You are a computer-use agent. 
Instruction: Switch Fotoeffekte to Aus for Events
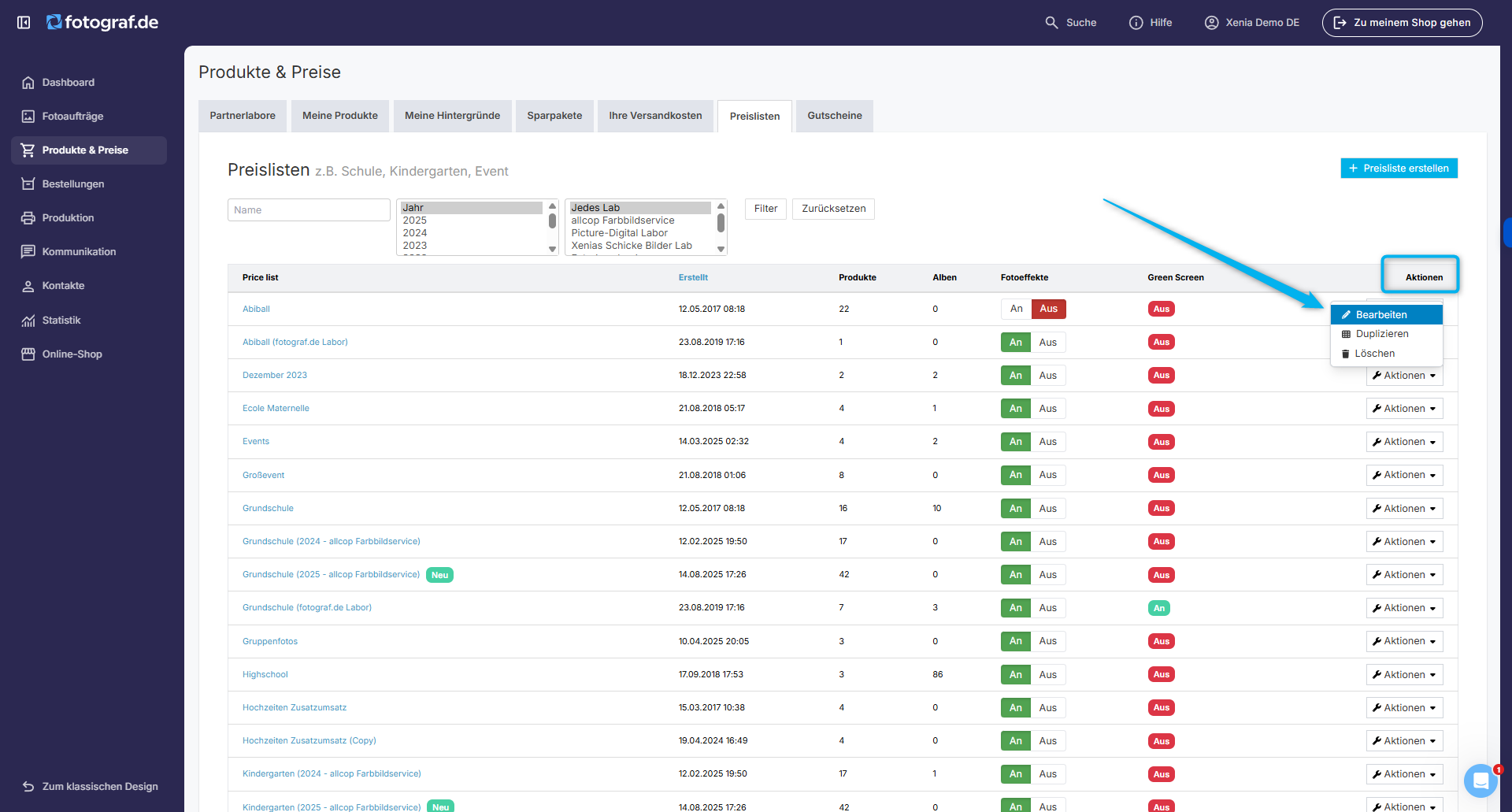pyautogui.click(x=1048, y=442)
